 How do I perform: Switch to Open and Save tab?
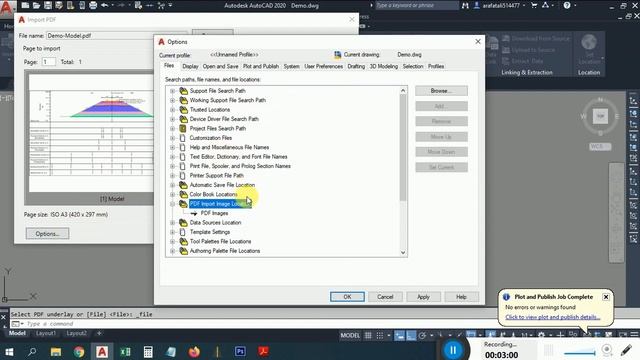pos(220,66)
